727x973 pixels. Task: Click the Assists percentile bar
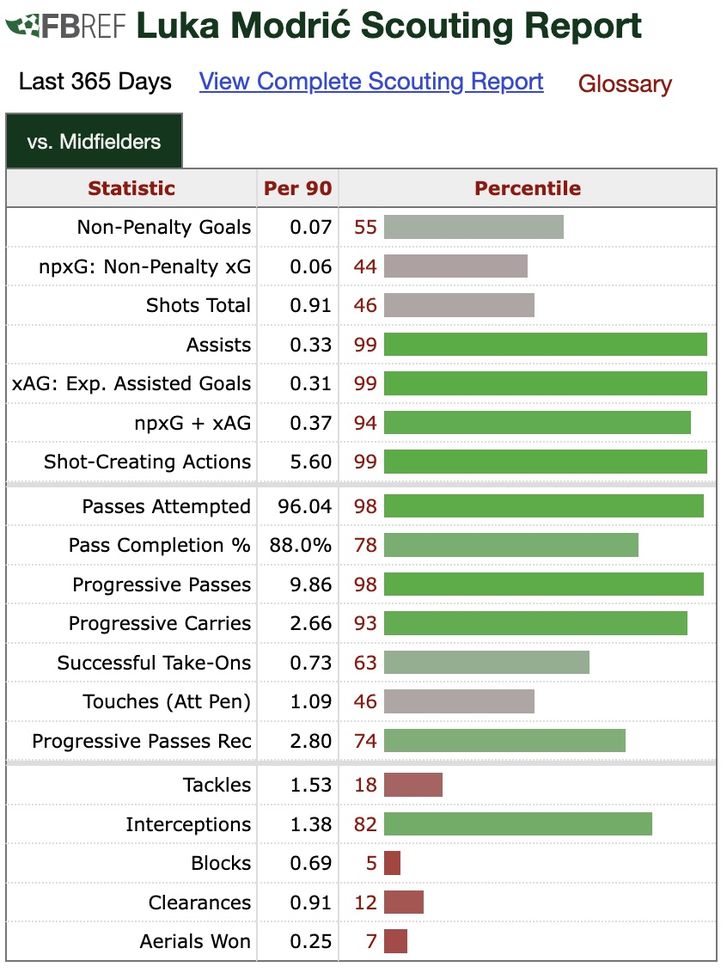point(545,345)
